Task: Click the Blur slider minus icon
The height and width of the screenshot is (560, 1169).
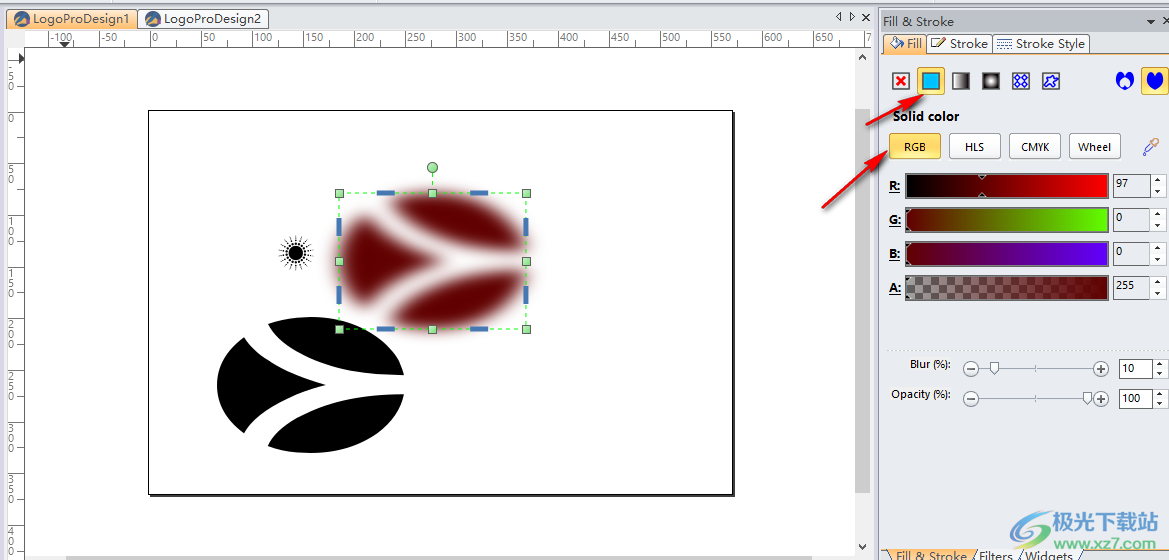Action: click(971, 368)
